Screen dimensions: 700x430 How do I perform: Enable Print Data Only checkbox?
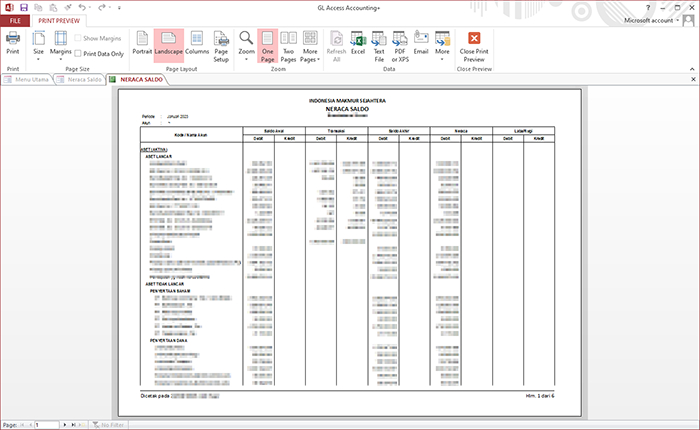tap(79, 54)
